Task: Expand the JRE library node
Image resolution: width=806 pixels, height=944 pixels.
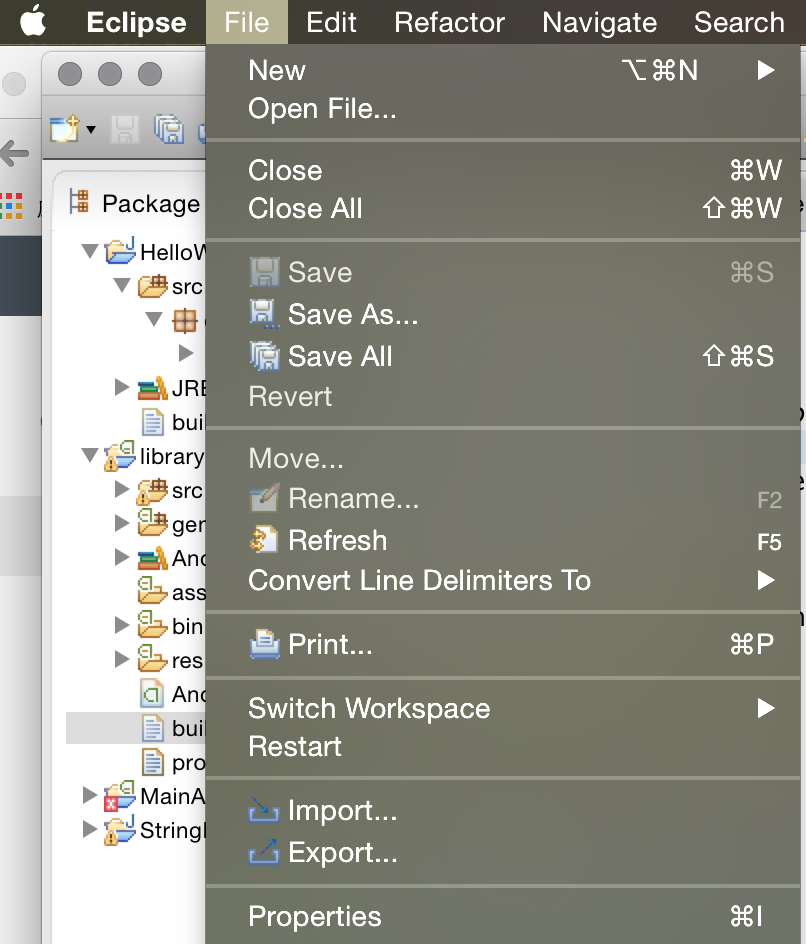Action: click(x=122, y=387)
